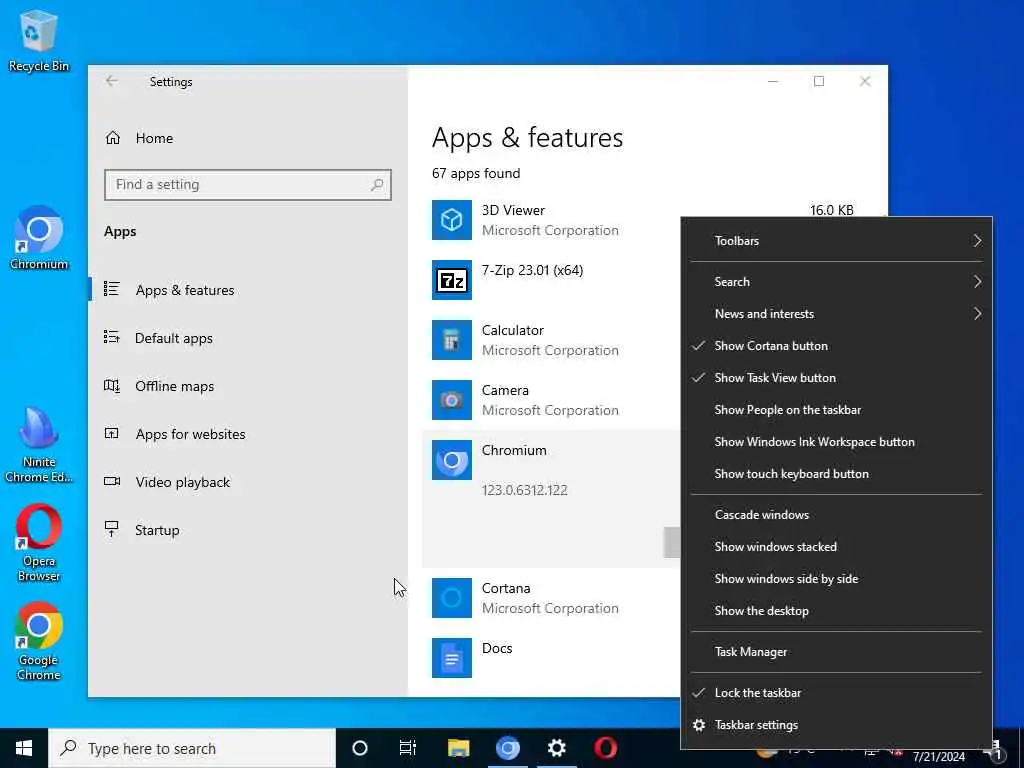Open Apps for websites settings
The width and height of the screenshot is (1024, 768).
[248, 434]
